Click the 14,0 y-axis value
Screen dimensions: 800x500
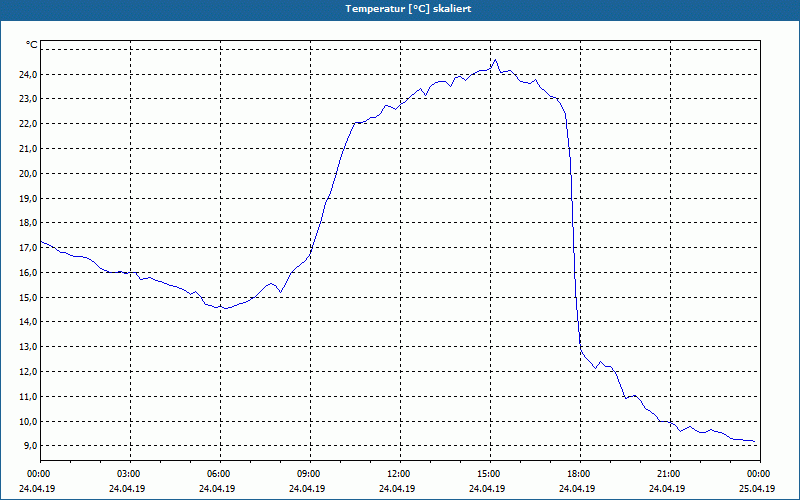[x=28, y=321]
